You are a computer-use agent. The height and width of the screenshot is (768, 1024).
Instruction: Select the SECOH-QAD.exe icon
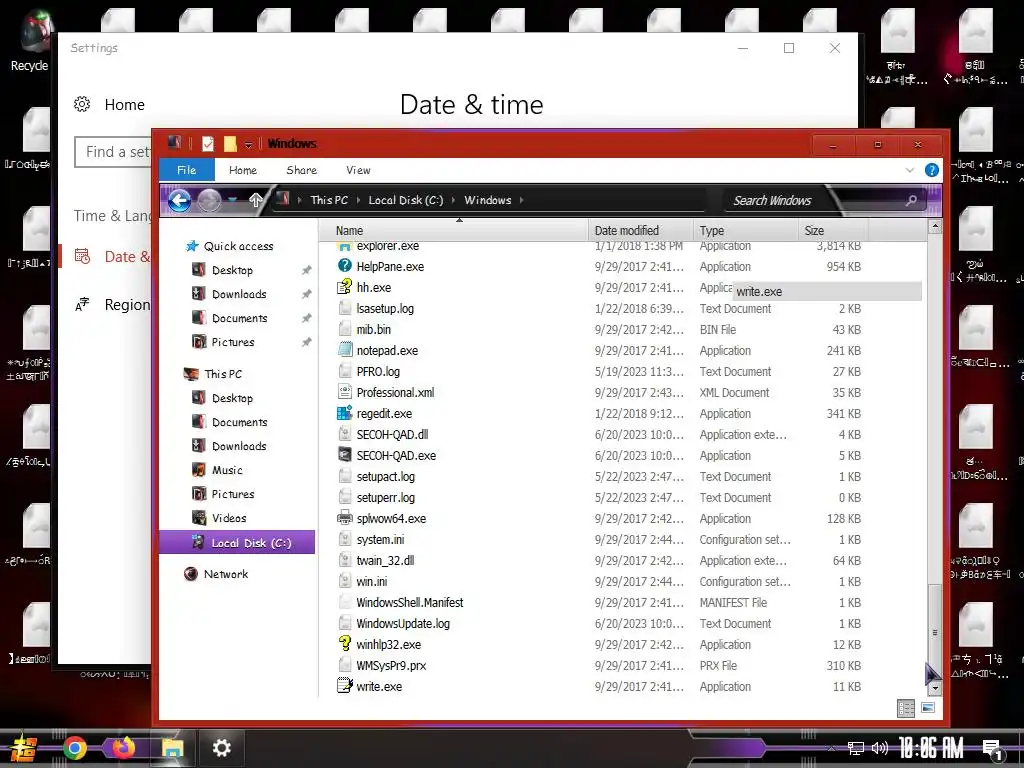coord(345,455)
